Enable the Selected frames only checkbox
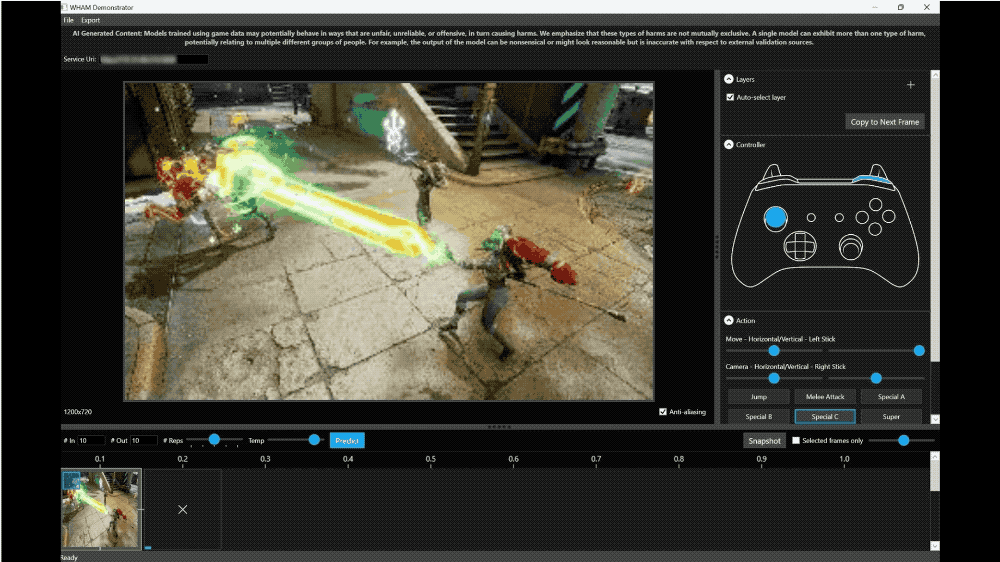 coord(796,440)
